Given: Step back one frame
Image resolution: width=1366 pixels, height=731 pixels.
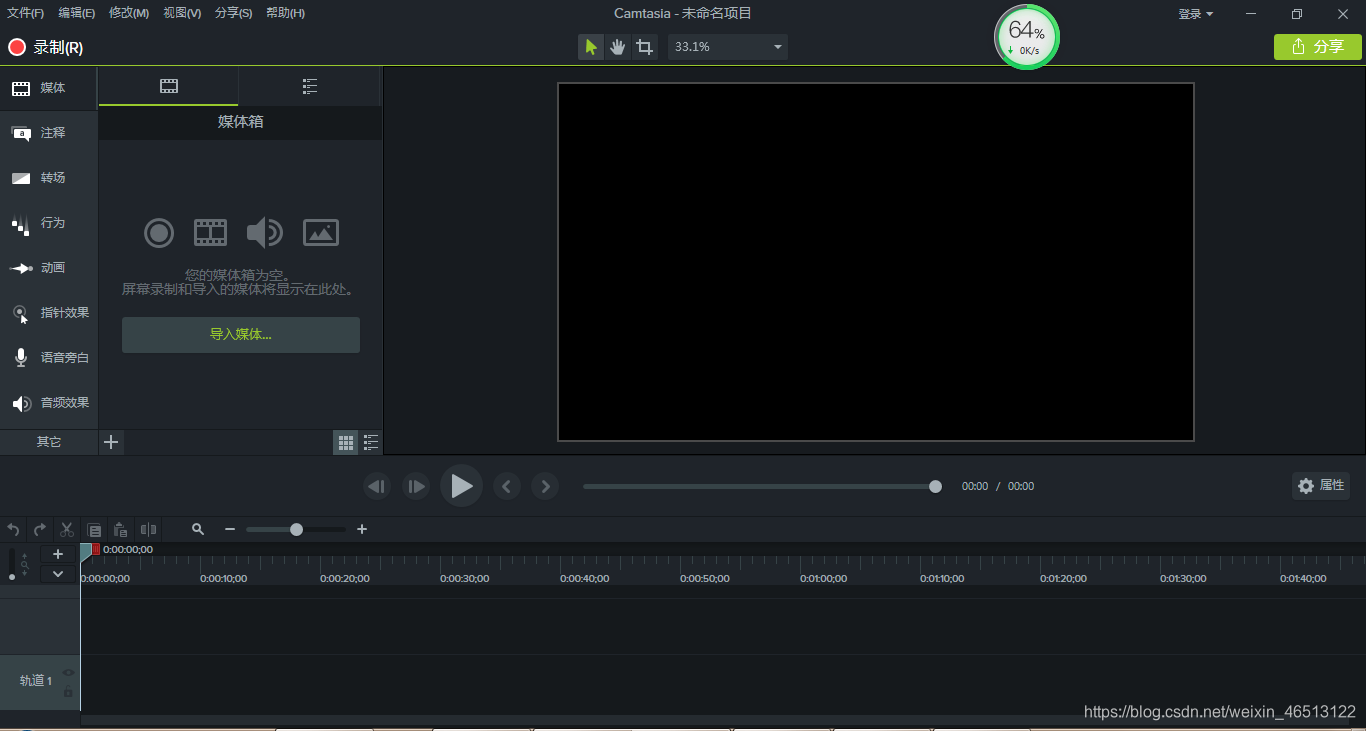Looking at the screenshot, I should coord(377,487).
